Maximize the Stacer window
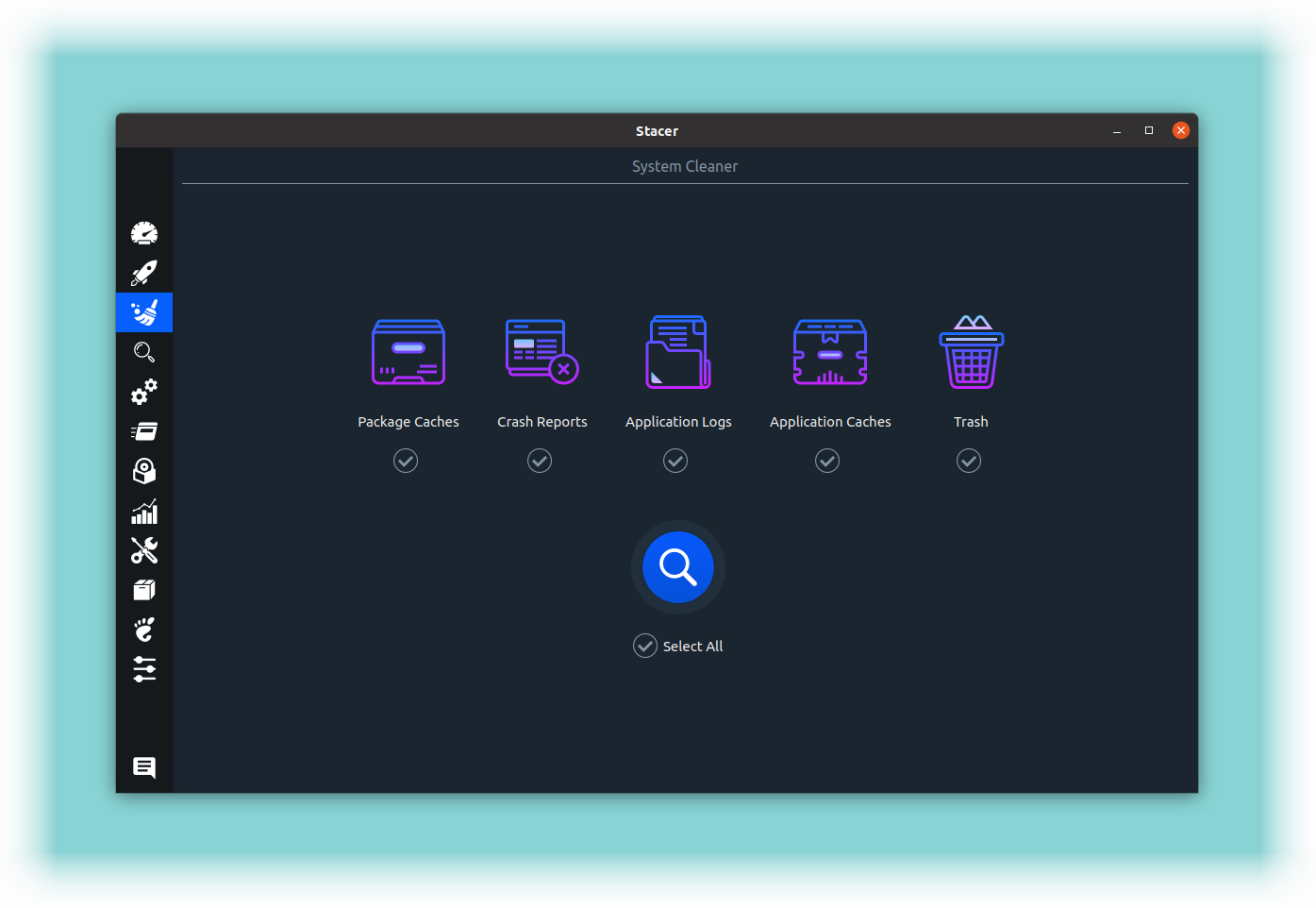Image resolution: width=1316 pixels, height=908 pixels. click(x=1149, y=130)
